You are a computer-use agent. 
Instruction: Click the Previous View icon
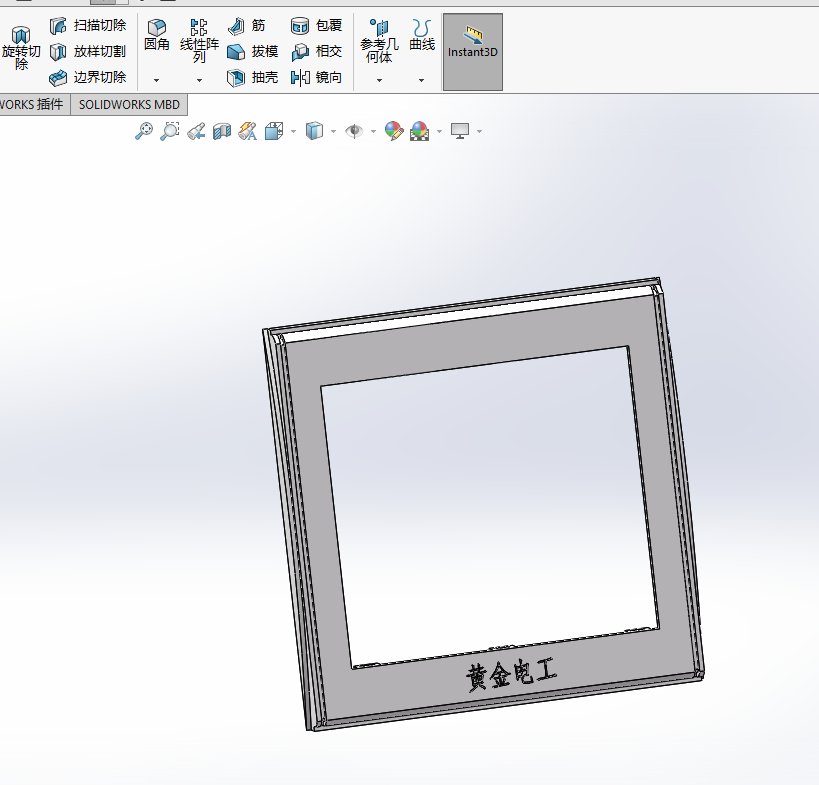[x=196, y=131]
